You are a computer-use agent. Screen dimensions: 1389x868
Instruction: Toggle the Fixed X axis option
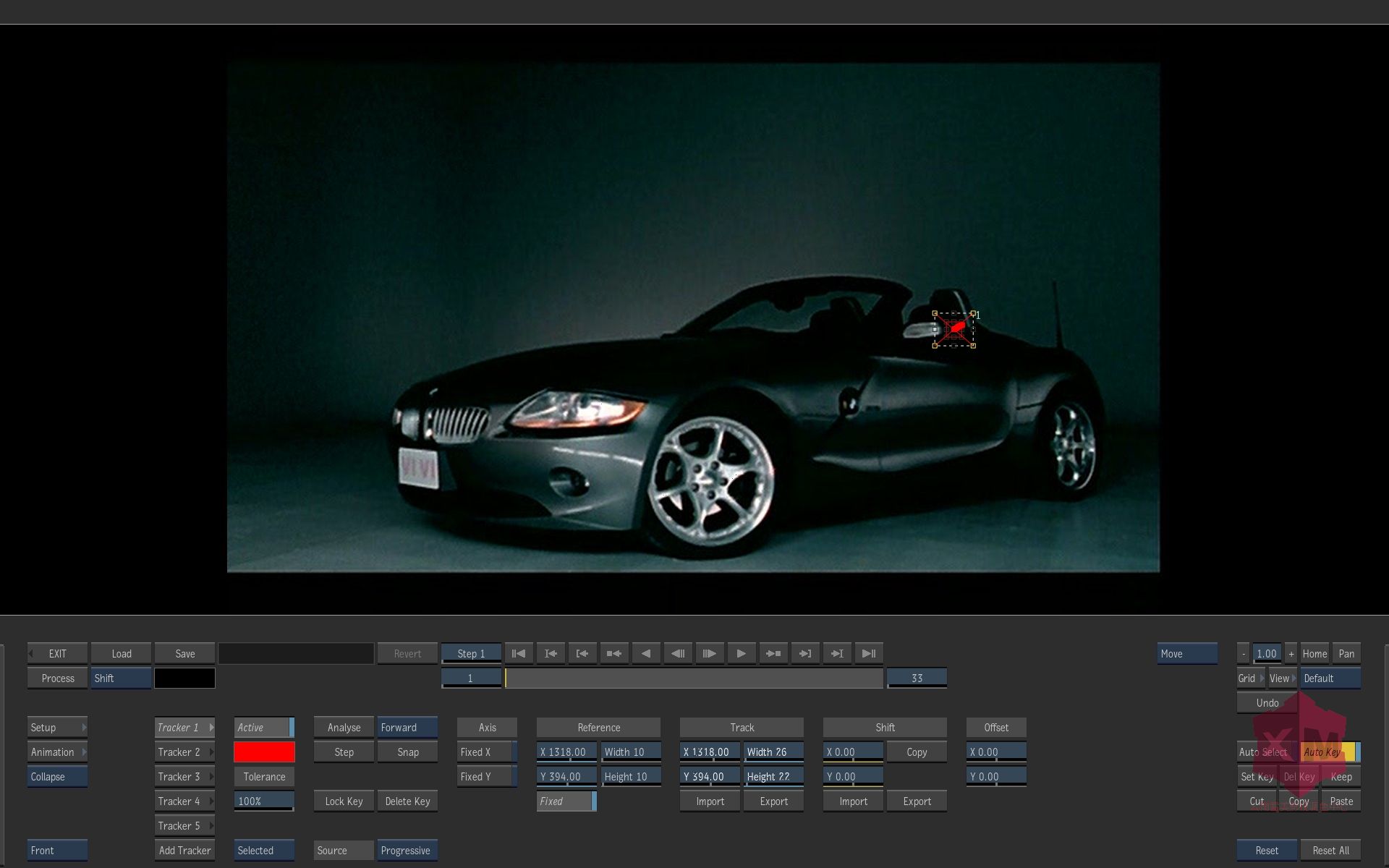pos(487,752)
